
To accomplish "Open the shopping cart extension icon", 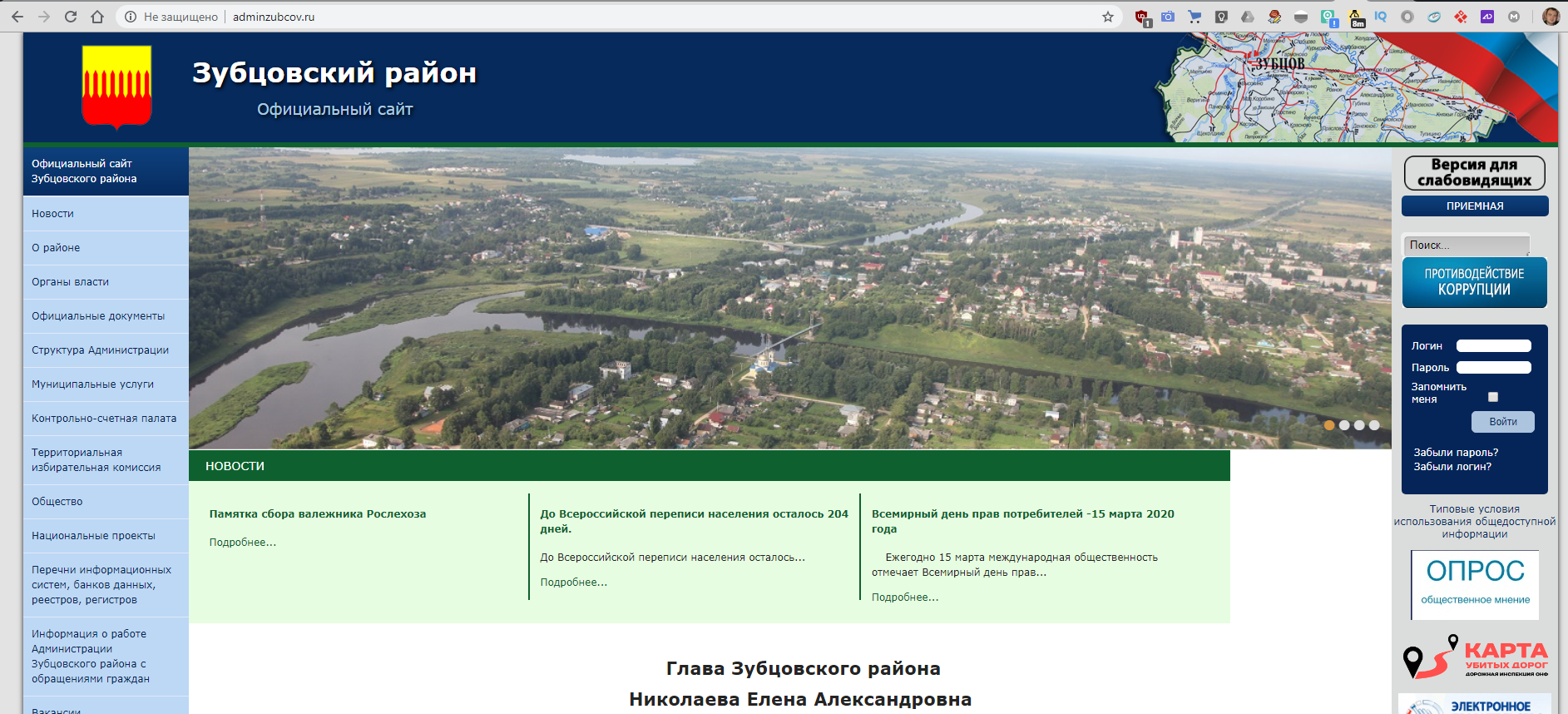I will coord(1195,17).
